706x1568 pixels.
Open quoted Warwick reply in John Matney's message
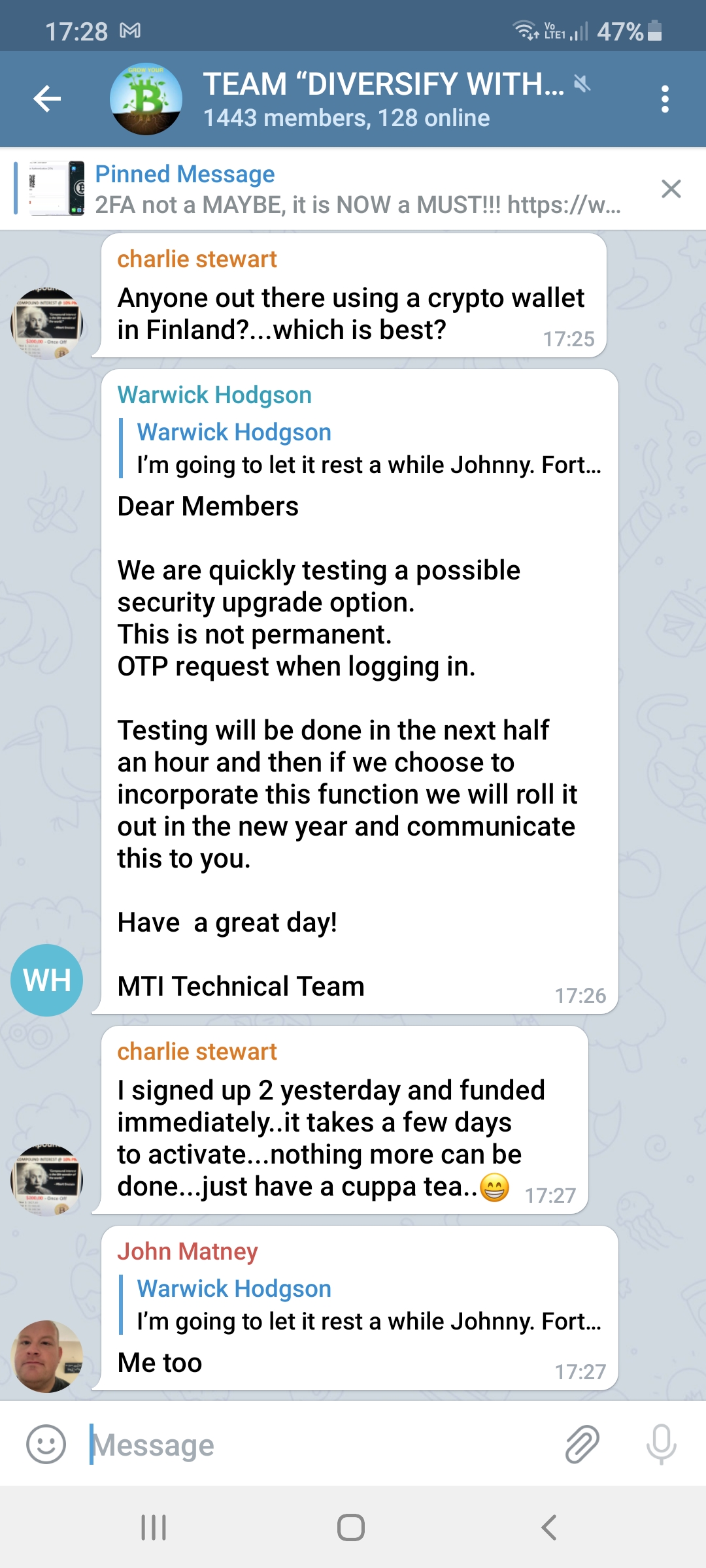(367, 1305)
